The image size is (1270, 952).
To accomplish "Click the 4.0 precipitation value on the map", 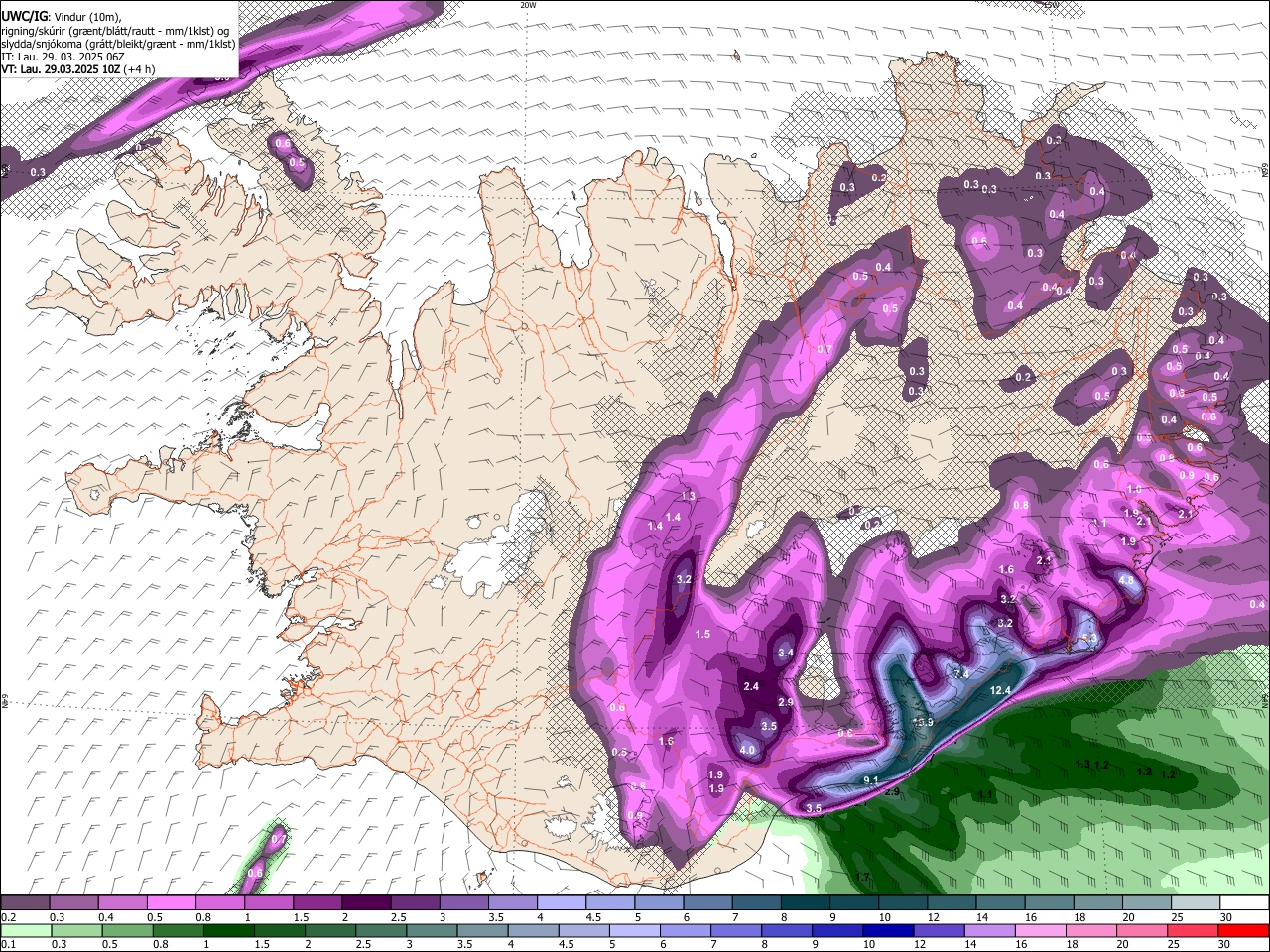I will [x=747, y=751].
